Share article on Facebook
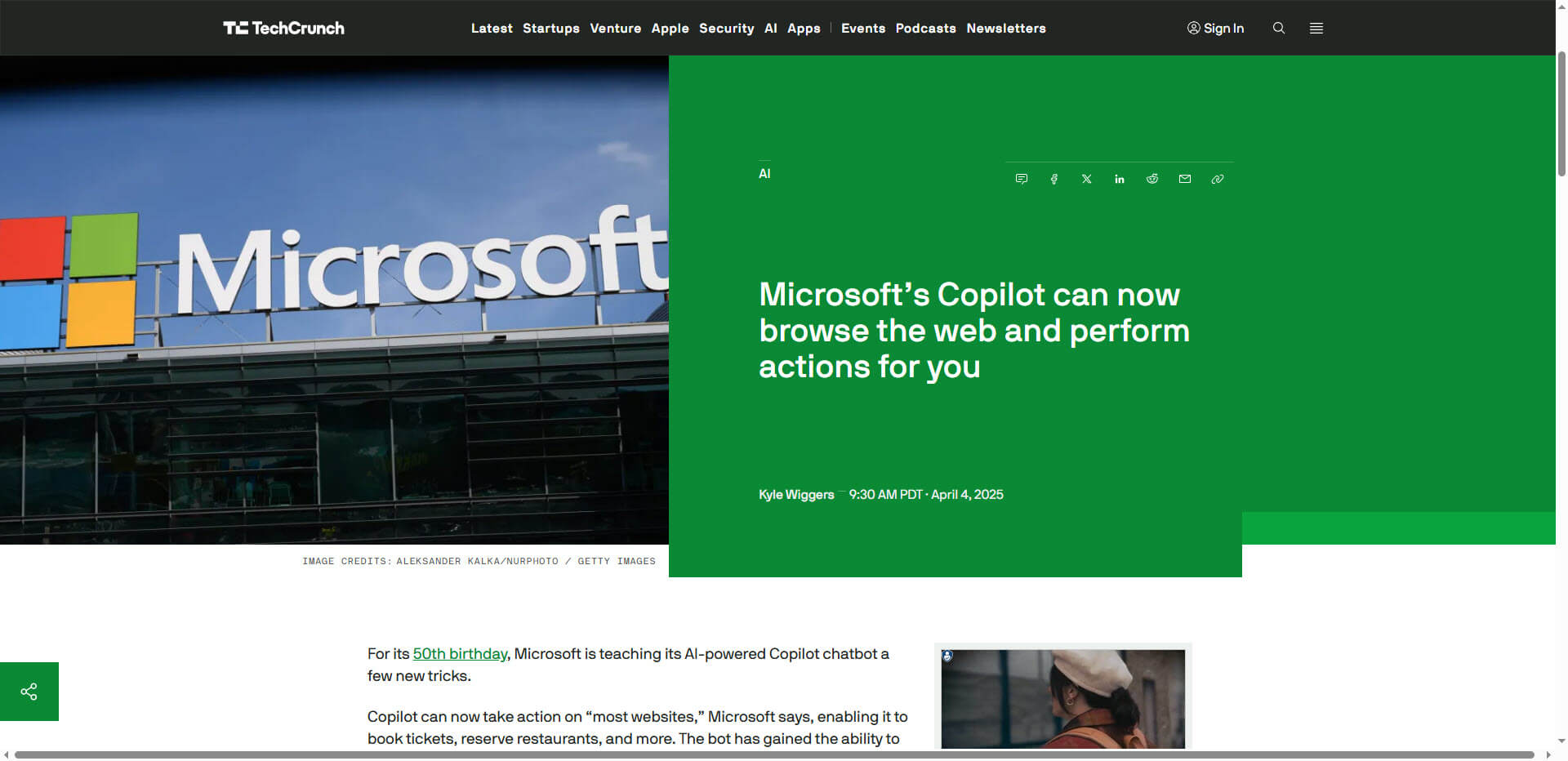1568x761 pixels. (x=1053, y=179)
